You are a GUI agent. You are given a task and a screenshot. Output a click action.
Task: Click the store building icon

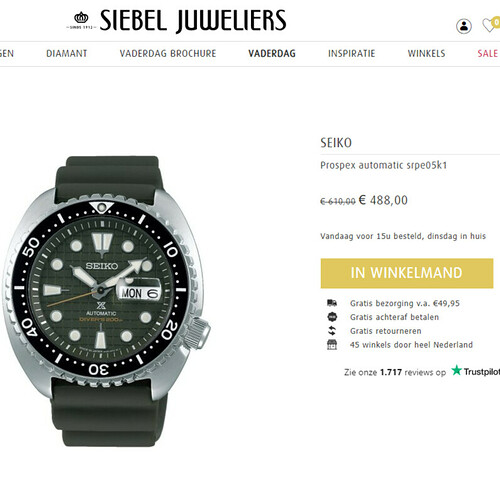click(x=332, y=345)
